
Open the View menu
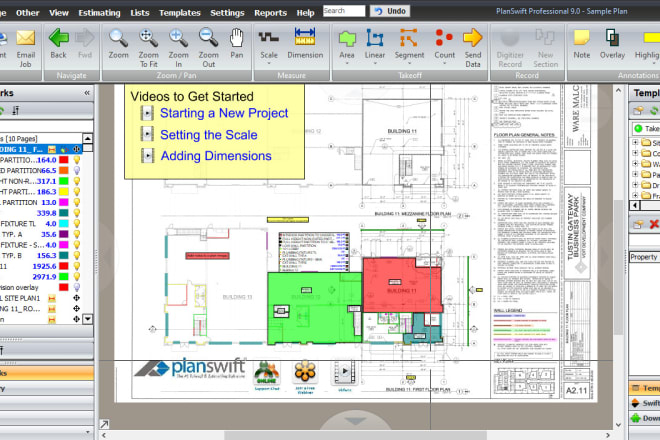pos(59,13)
